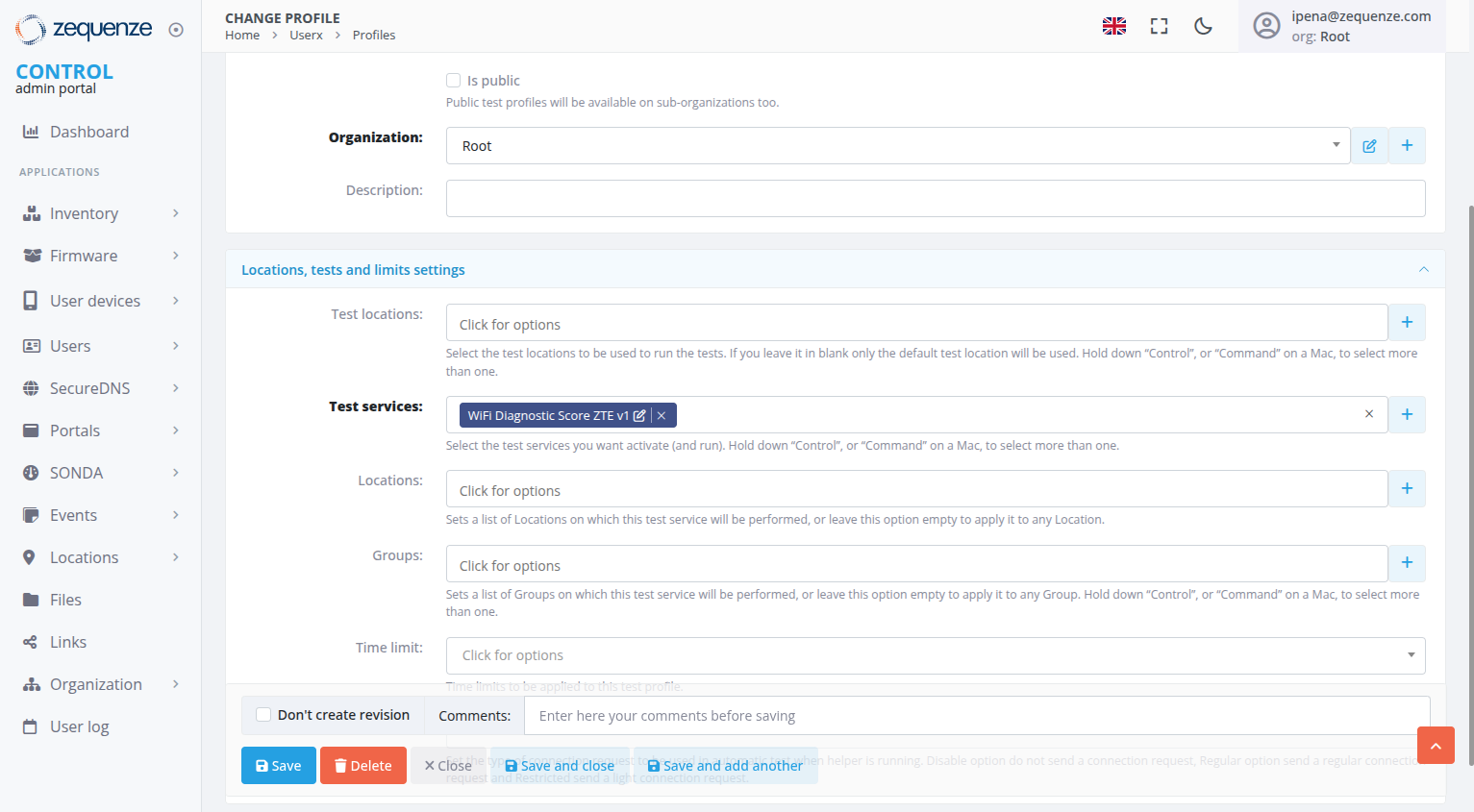Add a test service with plus icon

pyautogui.click(x=1407, y=414)
